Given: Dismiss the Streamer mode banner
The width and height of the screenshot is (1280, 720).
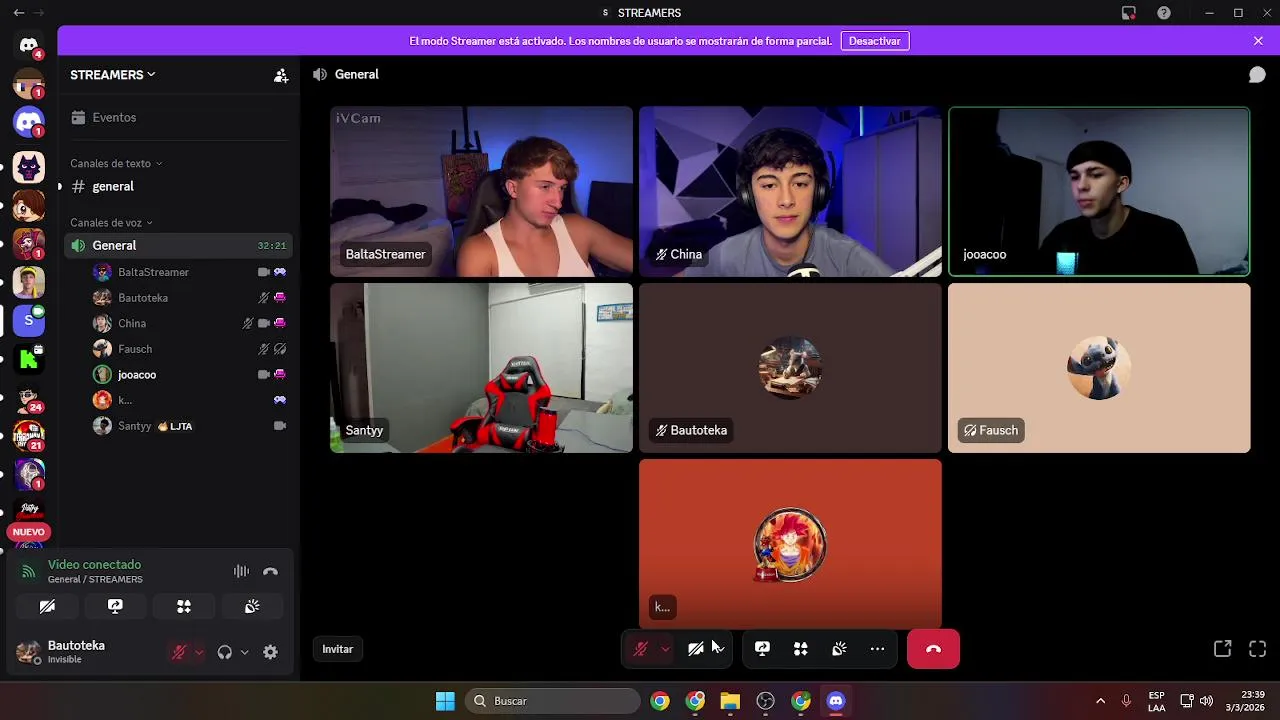Looking at the screenshot, I should click(x=1258, y=41).
